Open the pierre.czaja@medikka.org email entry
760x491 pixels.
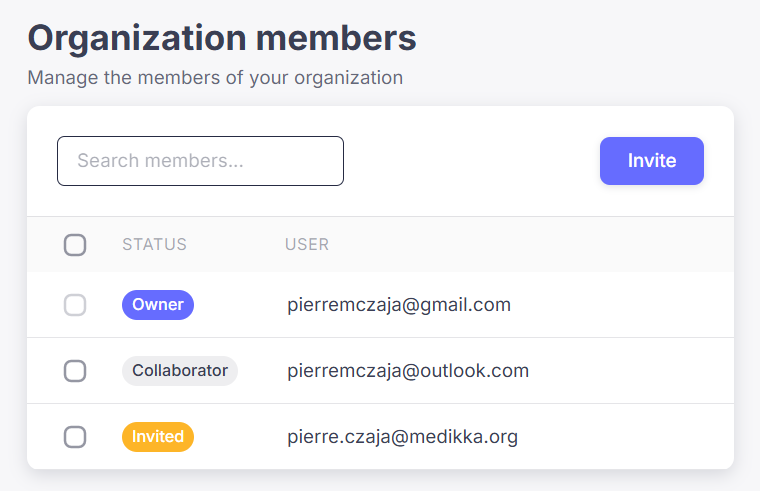click(402, 437)
